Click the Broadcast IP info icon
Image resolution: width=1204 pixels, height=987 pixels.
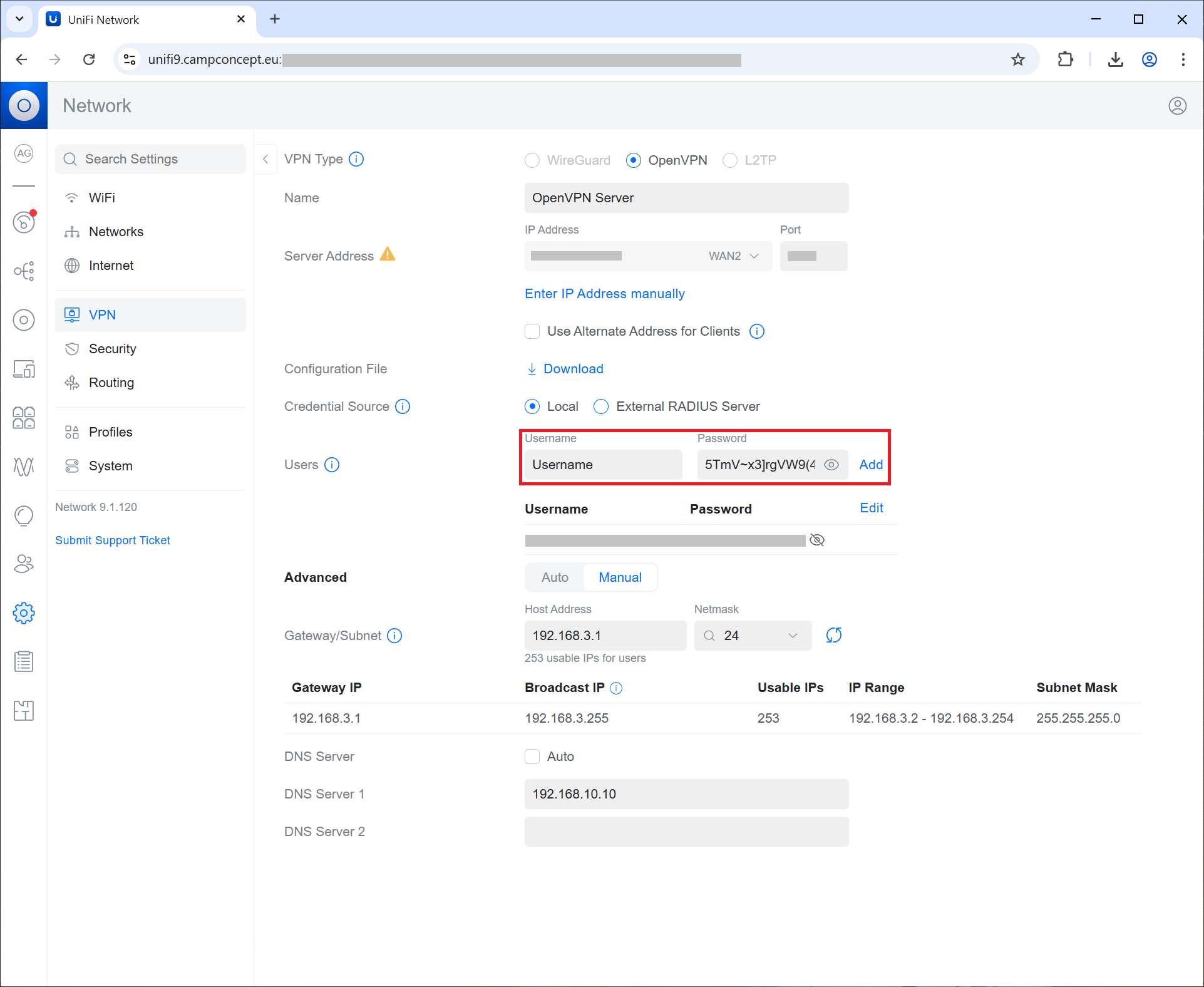pyautogui.click(x=616, y=688)
